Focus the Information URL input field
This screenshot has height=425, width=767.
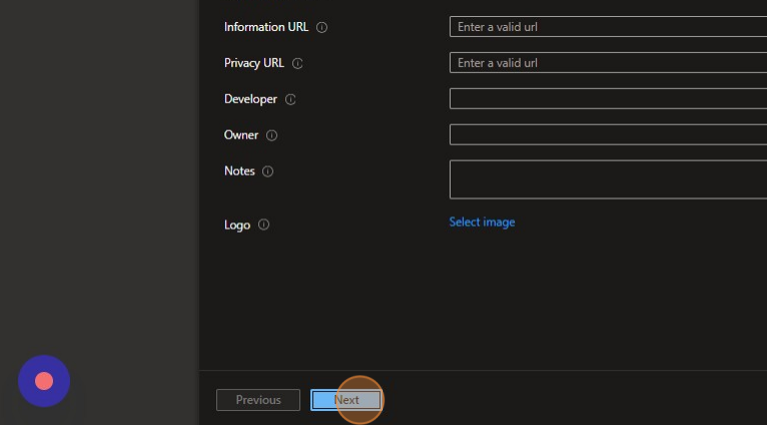[x=608, y=27]
